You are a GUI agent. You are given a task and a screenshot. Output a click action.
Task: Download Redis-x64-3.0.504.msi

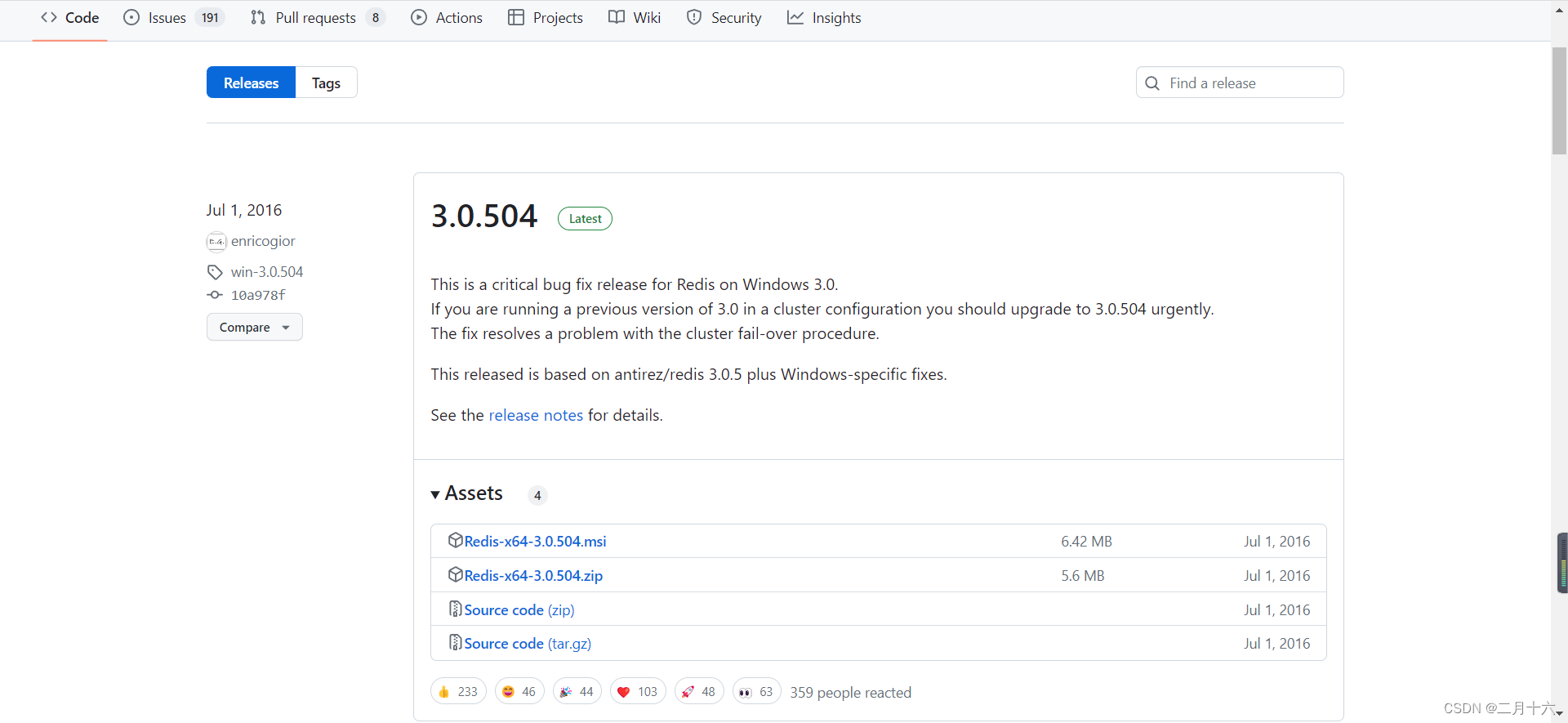pyautogui.click(x=535, y=541)
